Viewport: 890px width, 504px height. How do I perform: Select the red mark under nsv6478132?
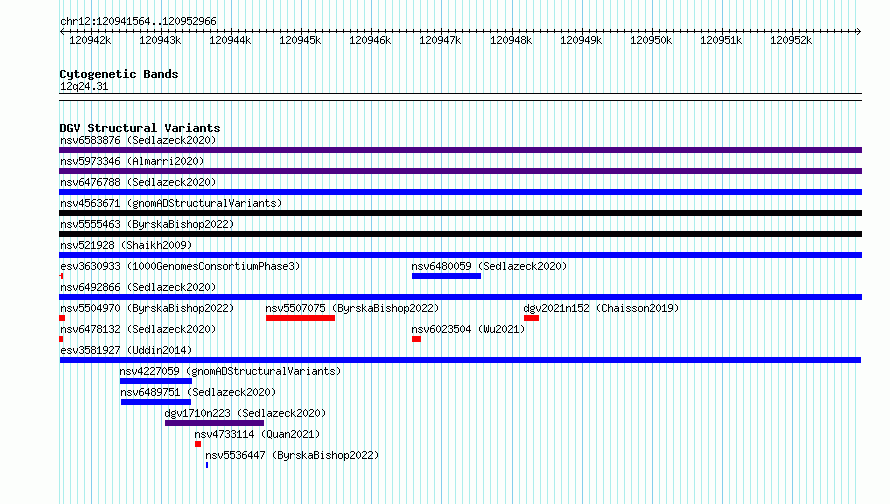pos(61,339)
